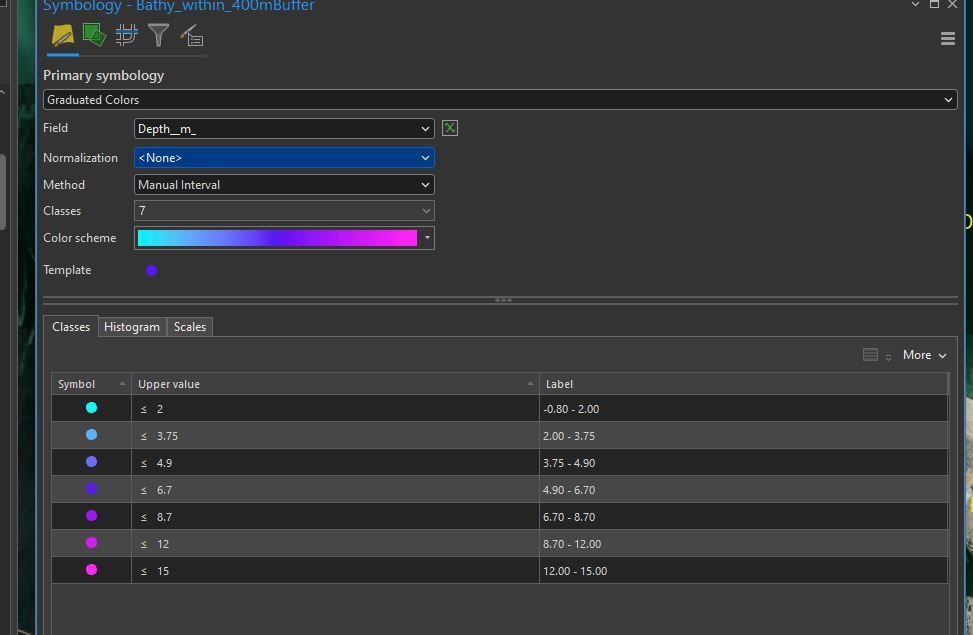The image size is (973, 635).
Task: Open the Method dropdown set to Manual Interval
Action: [x=284, y=185]
